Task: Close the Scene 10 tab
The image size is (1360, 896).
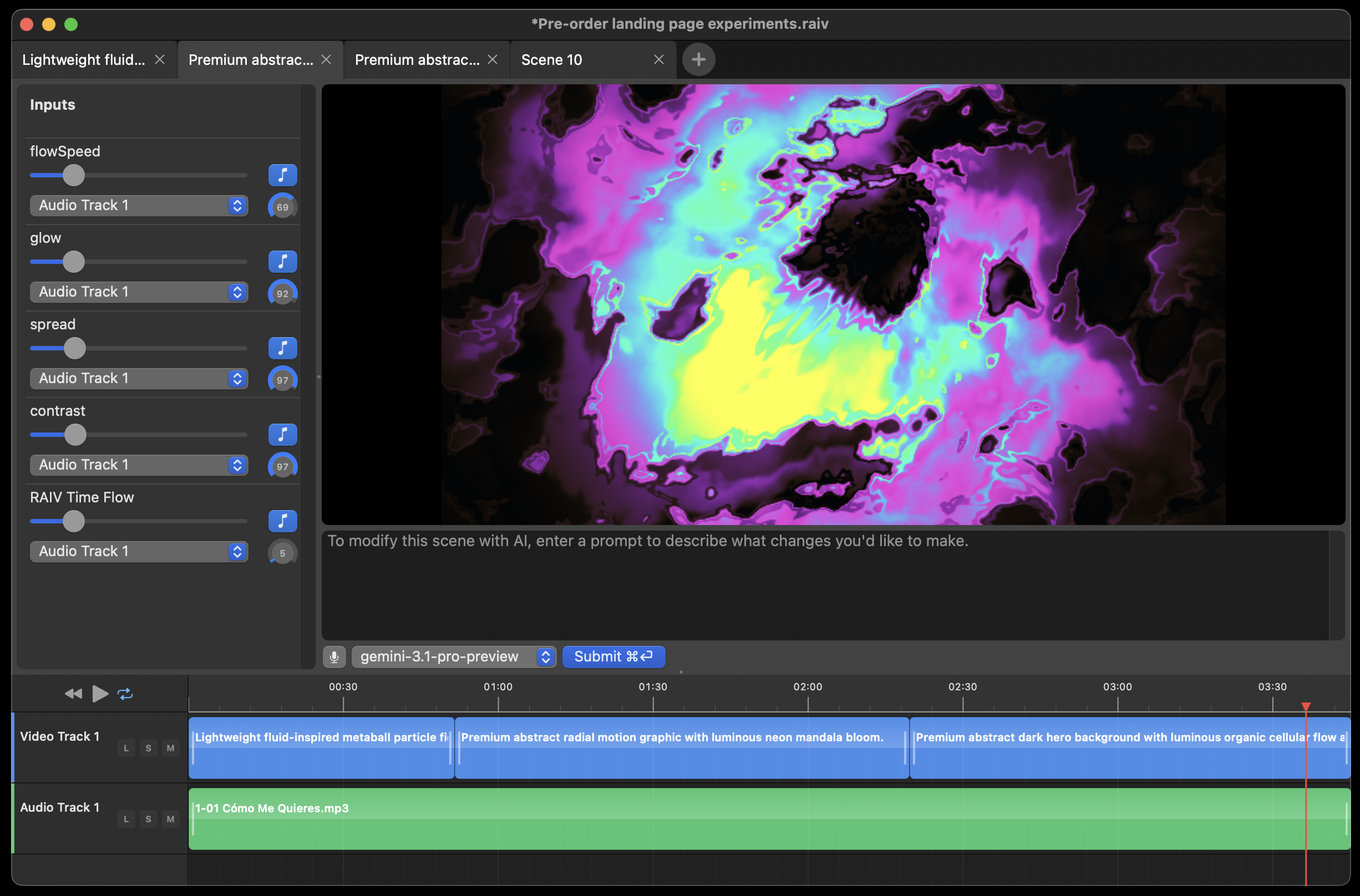Action: point(658,59)
